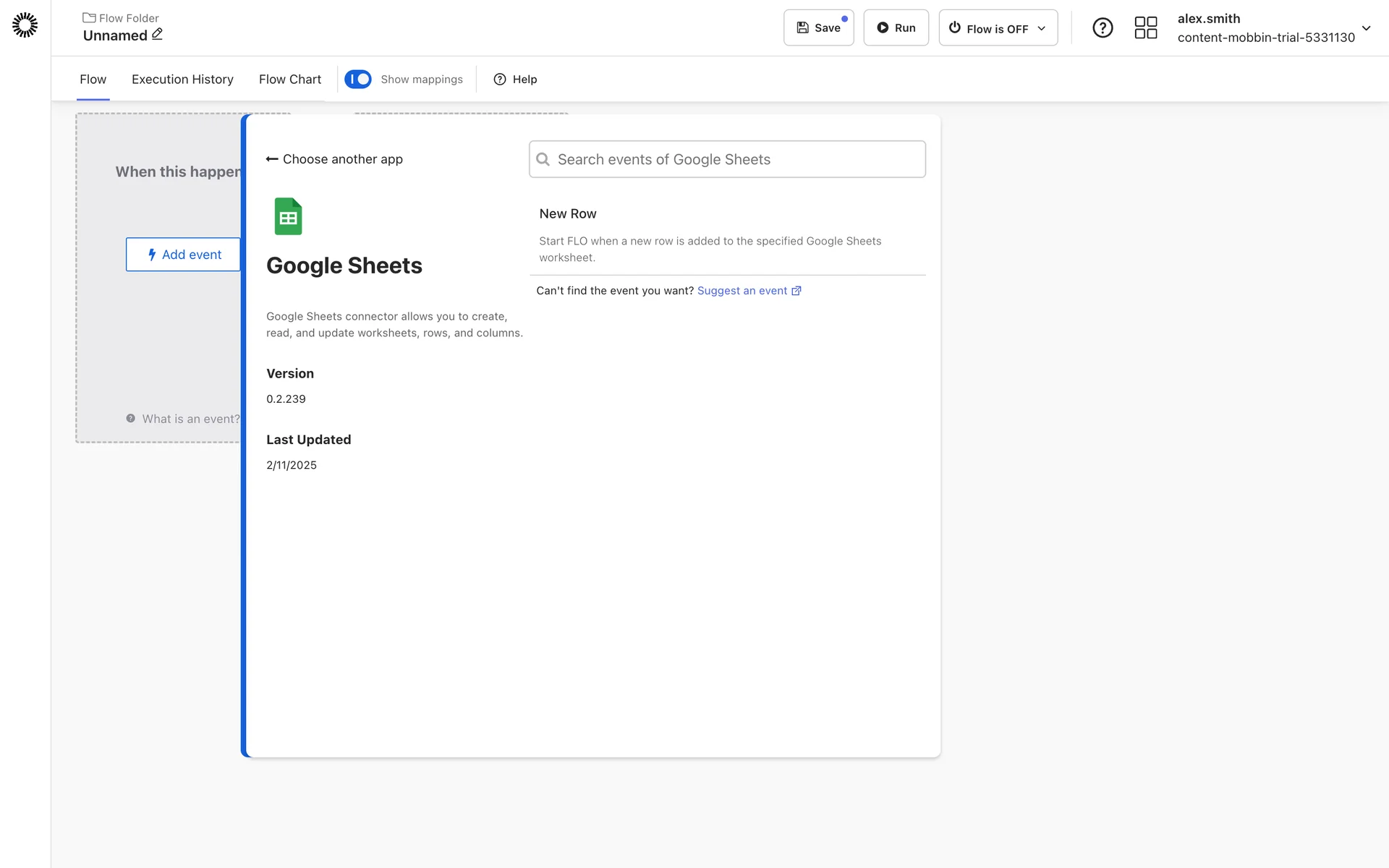This screenshot has height=868, width=1389.
Task: Click the Add event button
Action: (184, 255)
